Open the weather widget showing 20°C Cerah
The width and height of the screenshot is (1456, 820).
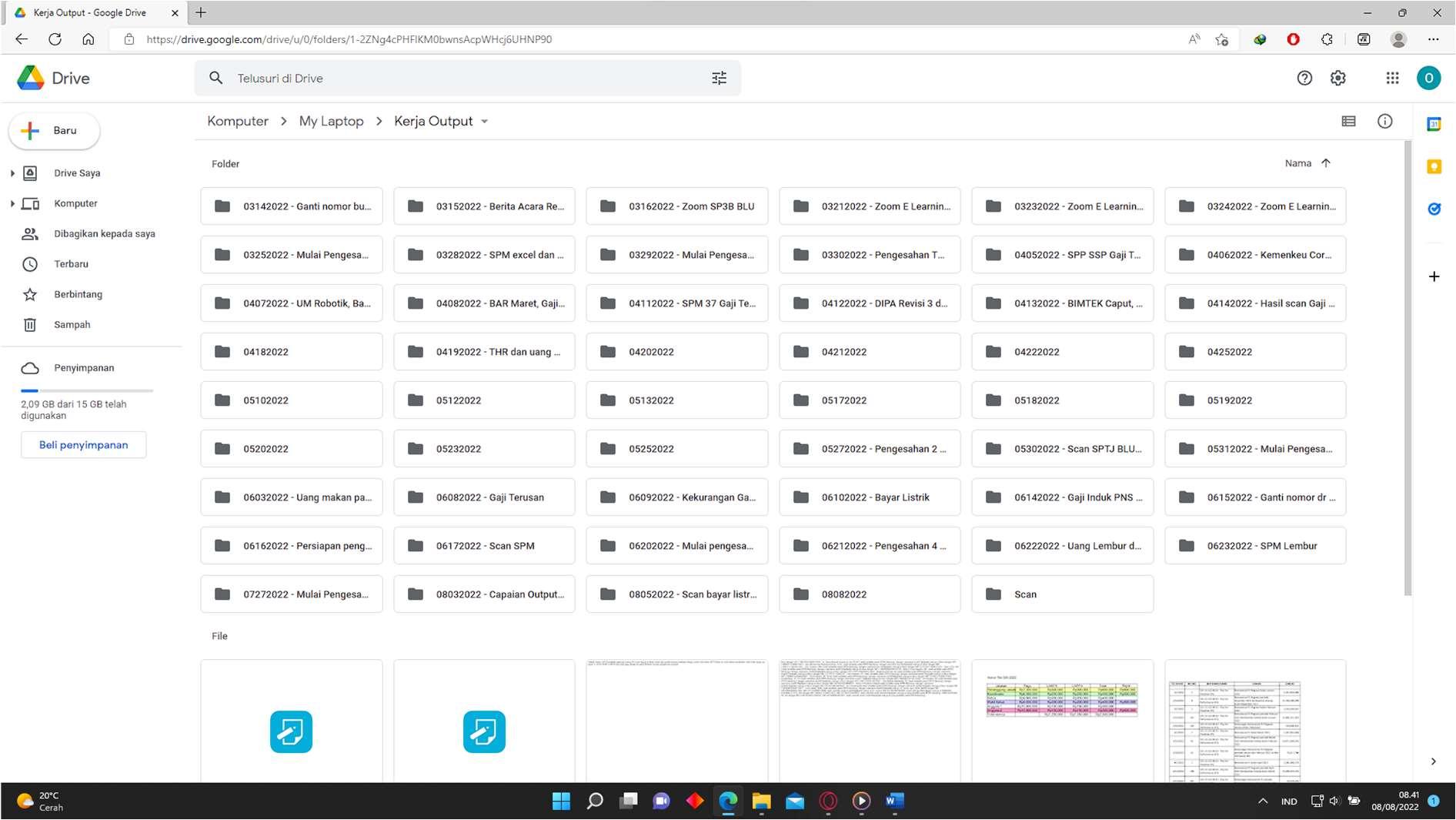tap(41, 802)
